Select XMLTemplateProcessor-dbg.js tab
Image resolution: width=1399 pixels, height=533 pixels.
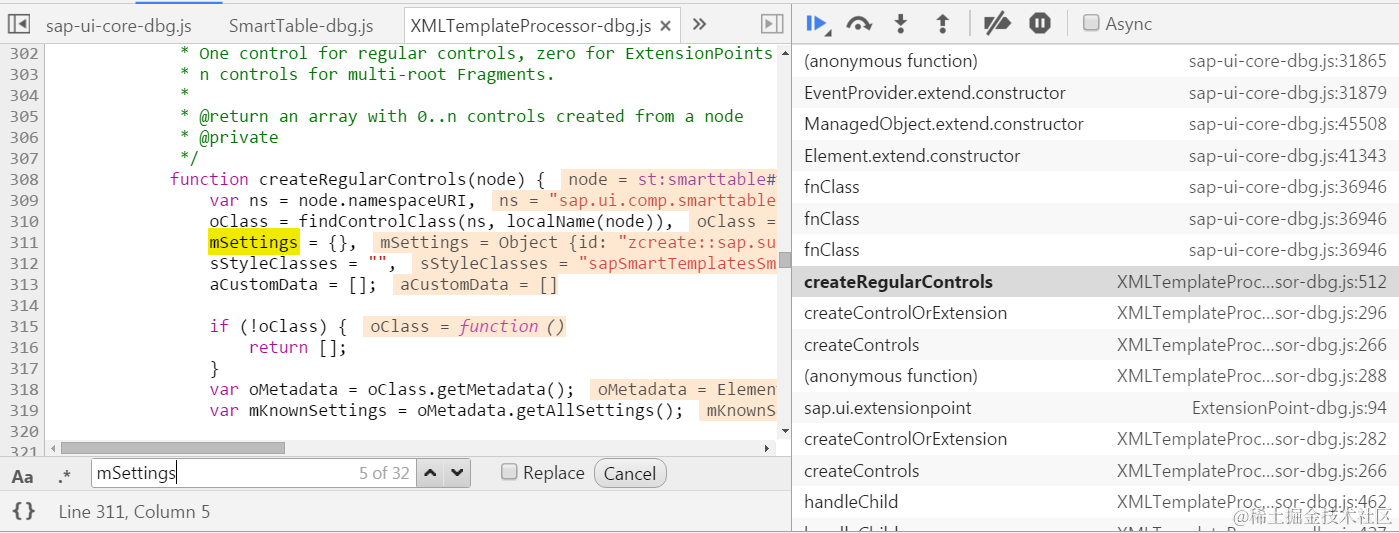(530, 25)
